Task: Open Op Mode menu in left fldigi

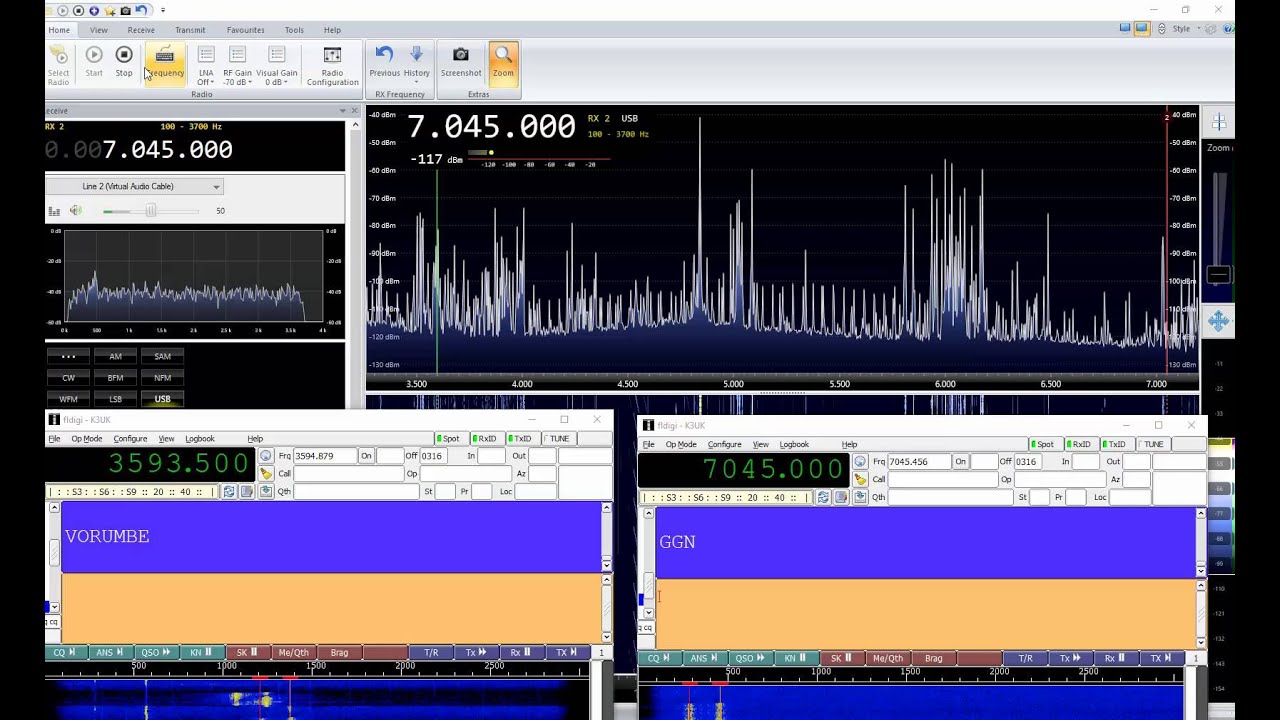Action: pos(86,439)
